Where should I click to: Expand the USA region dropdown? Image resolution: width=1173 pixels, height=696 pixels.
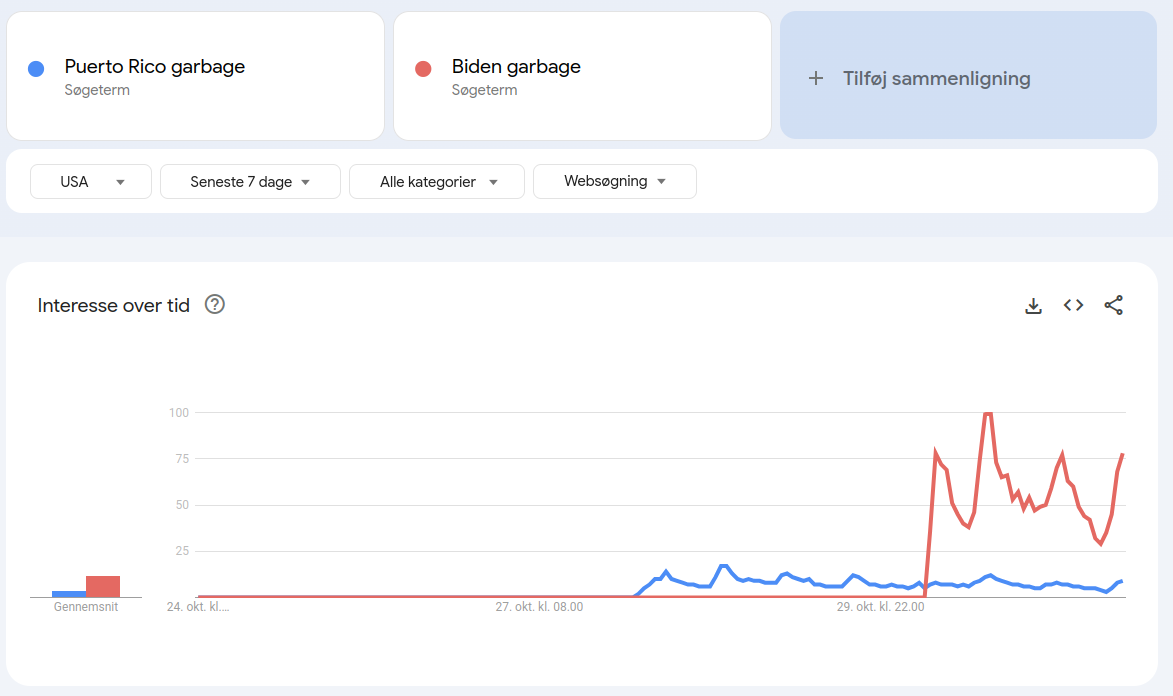coord(91,182)
